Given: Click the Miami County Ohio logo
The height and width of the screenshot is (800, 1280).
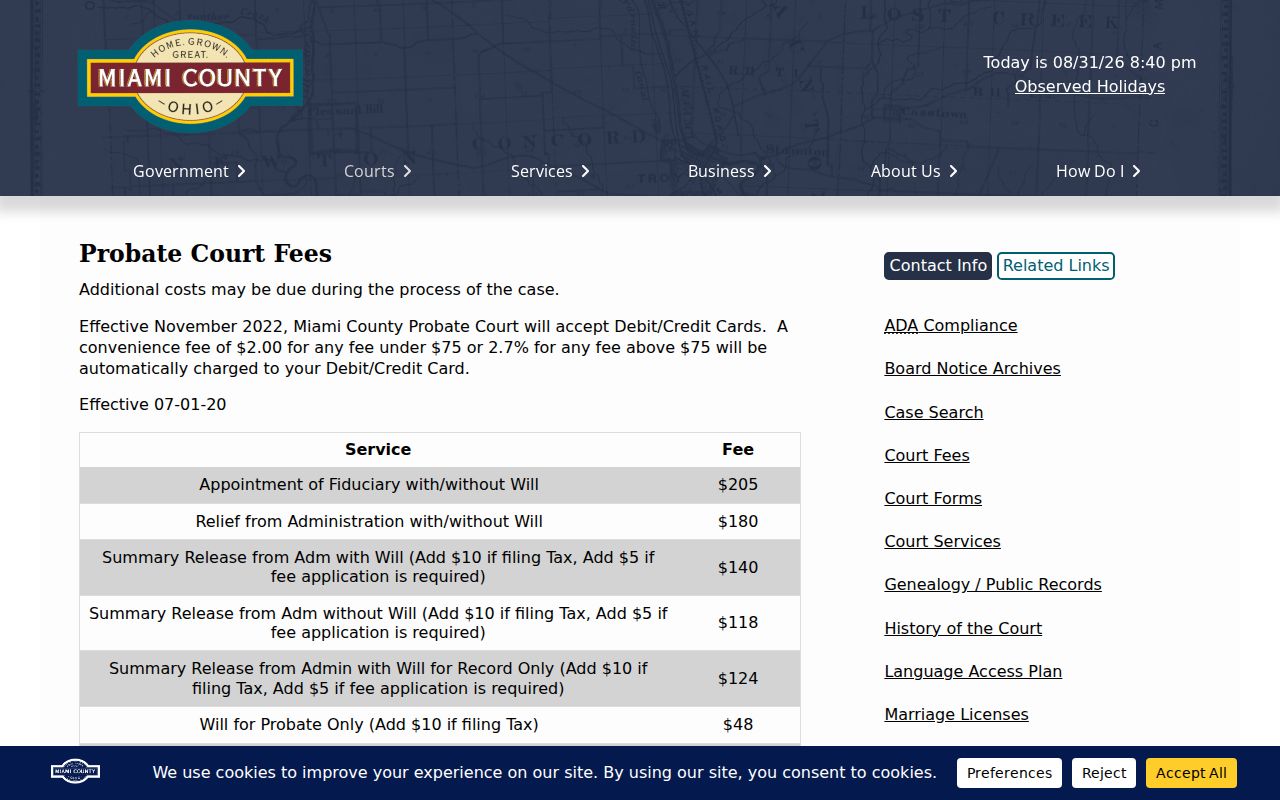Looking at the screenshot, I should click(x=190, y=77).
